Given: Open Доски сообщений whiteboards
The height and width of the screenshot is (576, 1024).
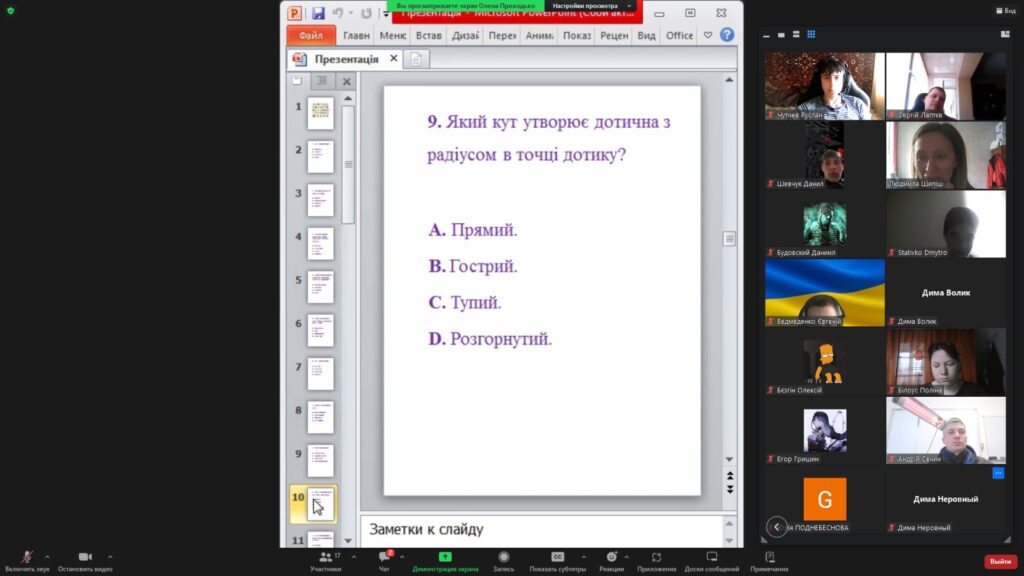Looking at the screenshot, I should point(712,560).
